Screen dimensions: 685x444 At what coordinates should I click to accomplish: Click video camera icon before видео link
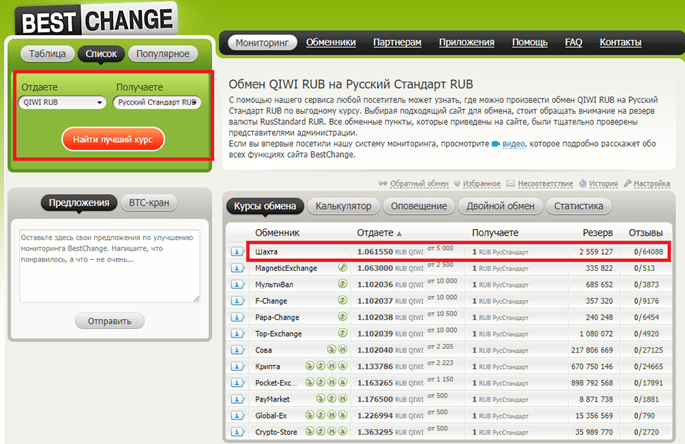click(x=495, y=144)
